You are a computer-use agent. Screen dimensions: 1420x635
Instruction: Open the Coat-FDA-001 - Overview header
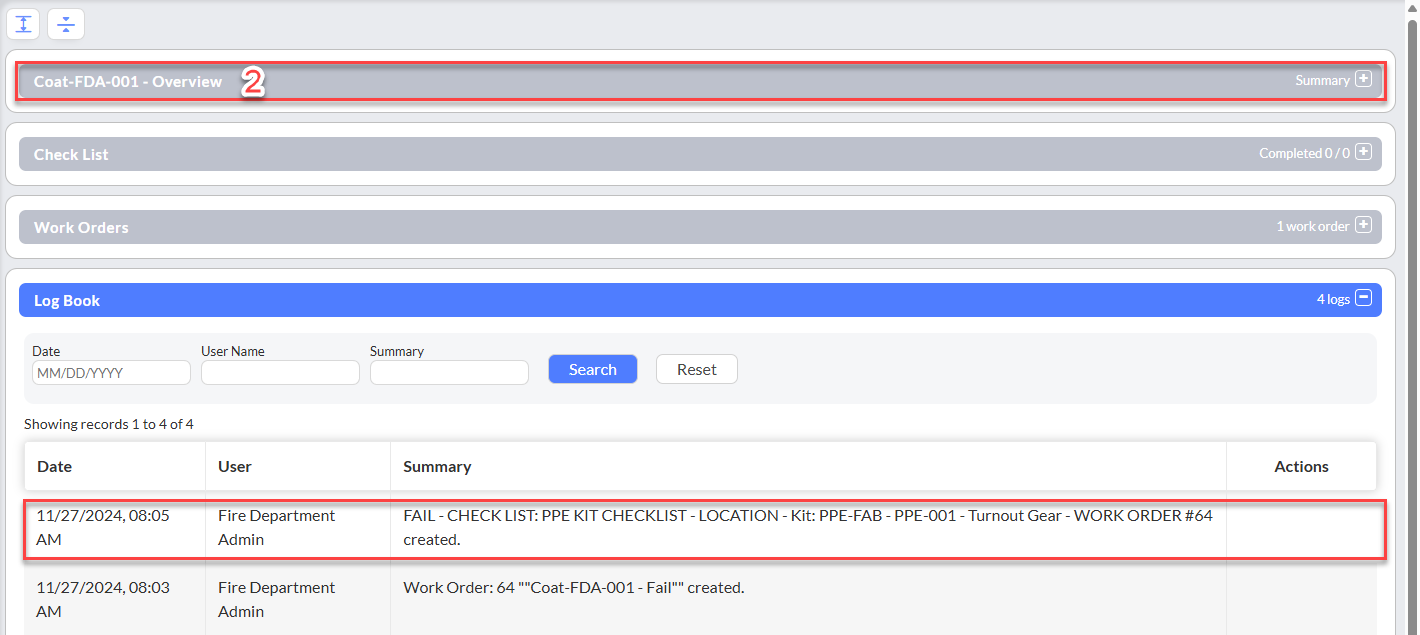coord(128,82)
